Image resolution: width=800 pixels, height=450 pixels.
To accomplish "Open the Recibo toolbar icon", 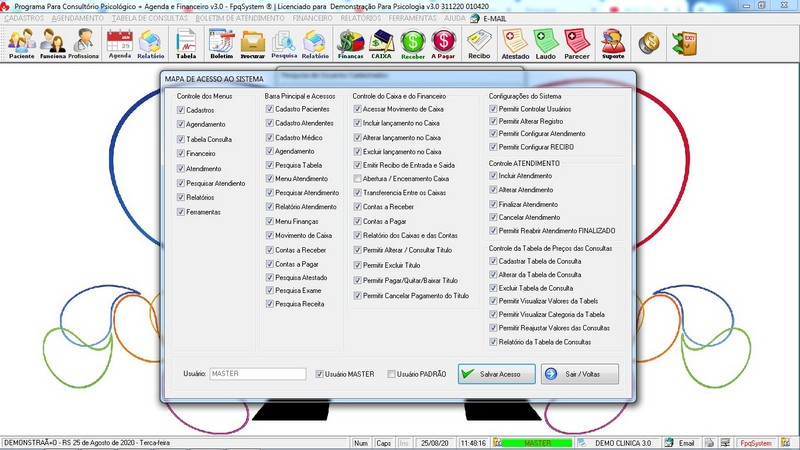I will (x=481, y=42).
